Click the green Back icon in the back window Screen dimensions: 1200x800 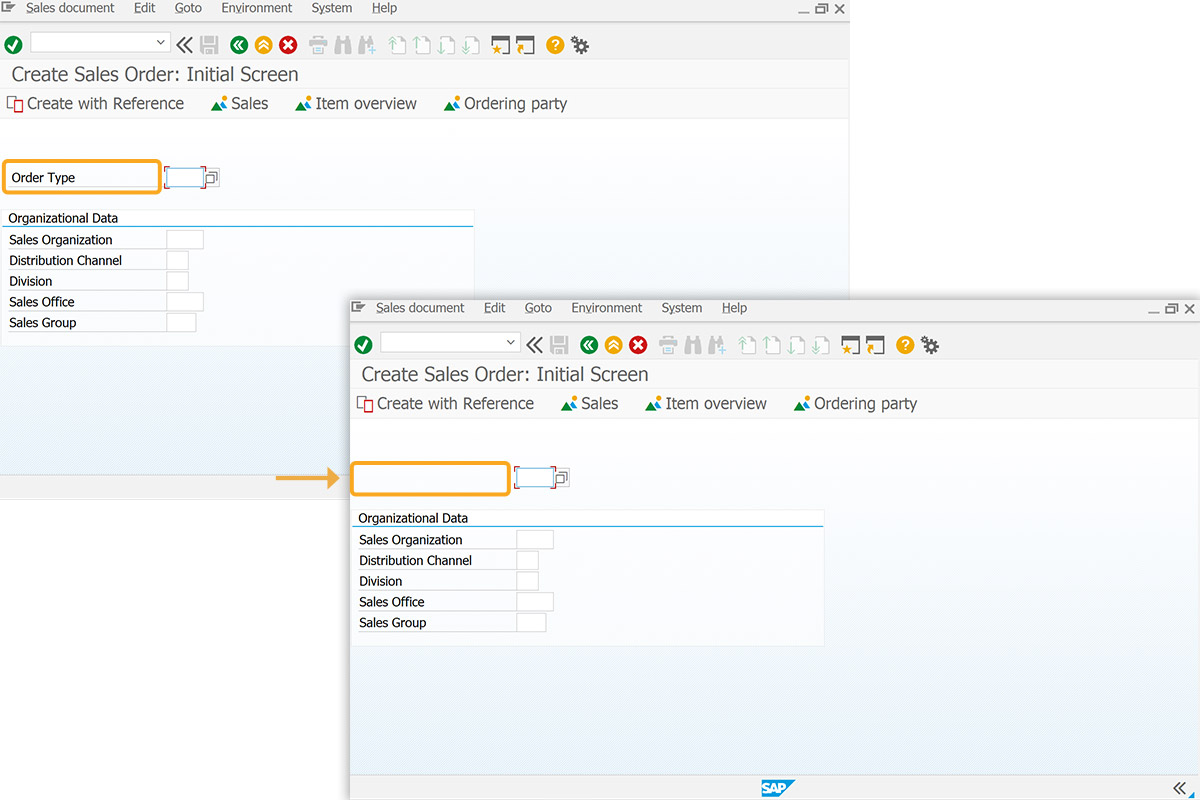click(x=238, y=44)
